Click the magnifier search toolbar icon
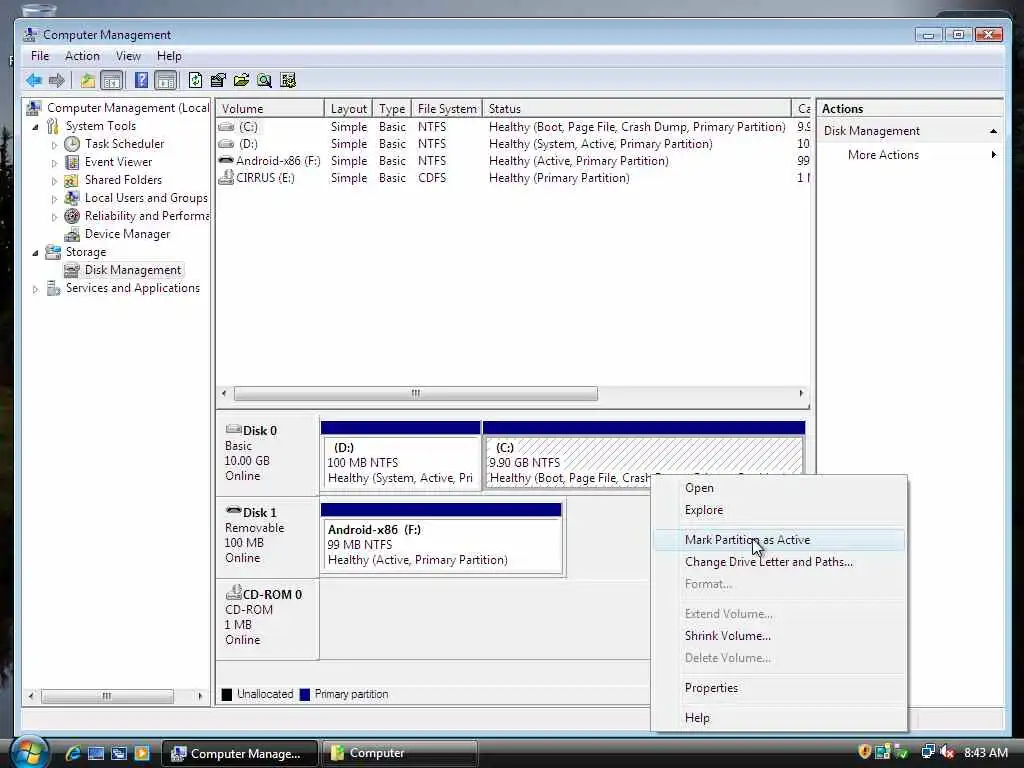1024x768 pixels. pyautogui.click(x=264, y=80)
